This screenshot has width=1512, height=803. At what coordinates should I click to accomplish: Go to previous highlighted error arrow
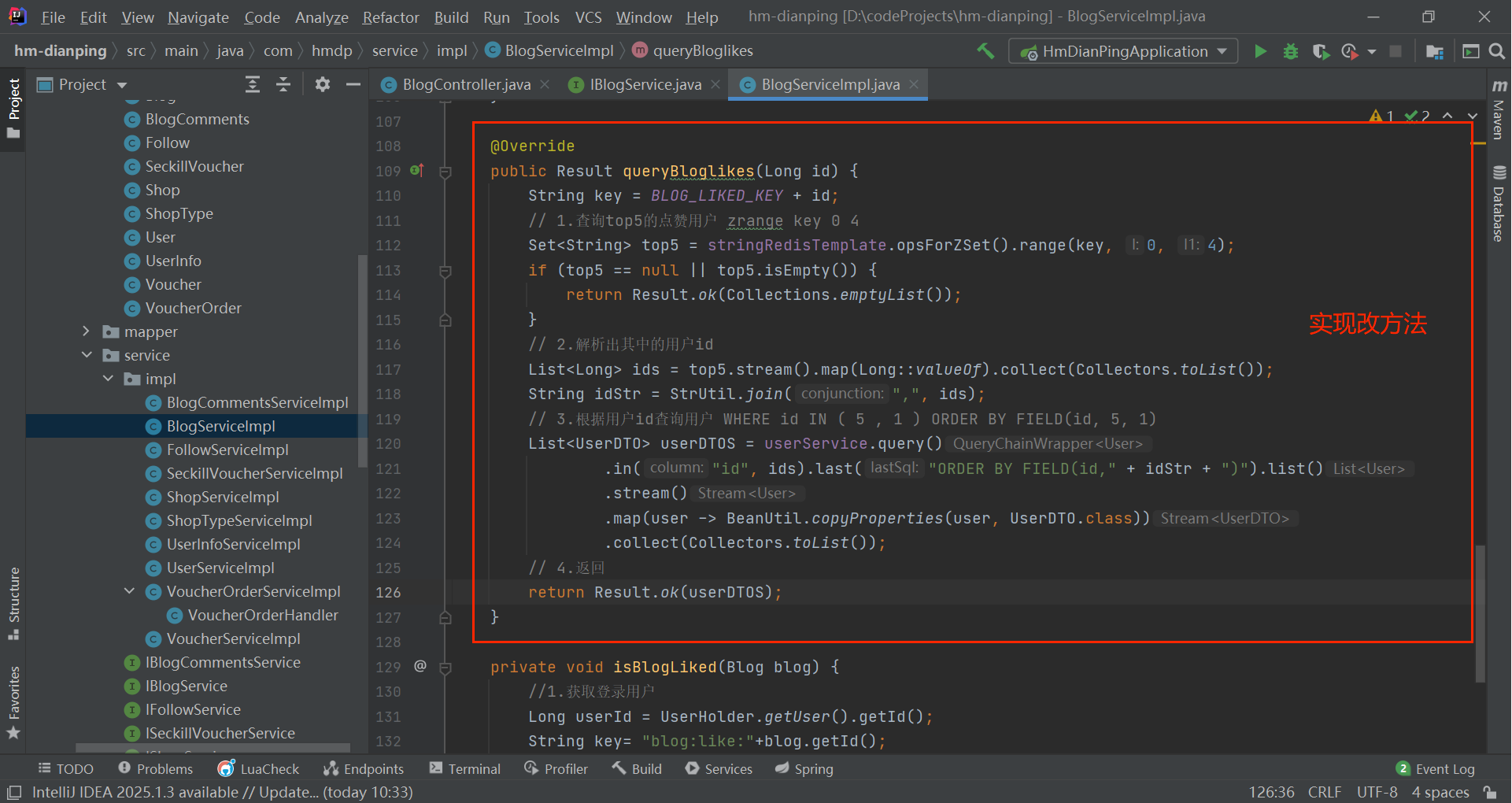click(1447, 117)
